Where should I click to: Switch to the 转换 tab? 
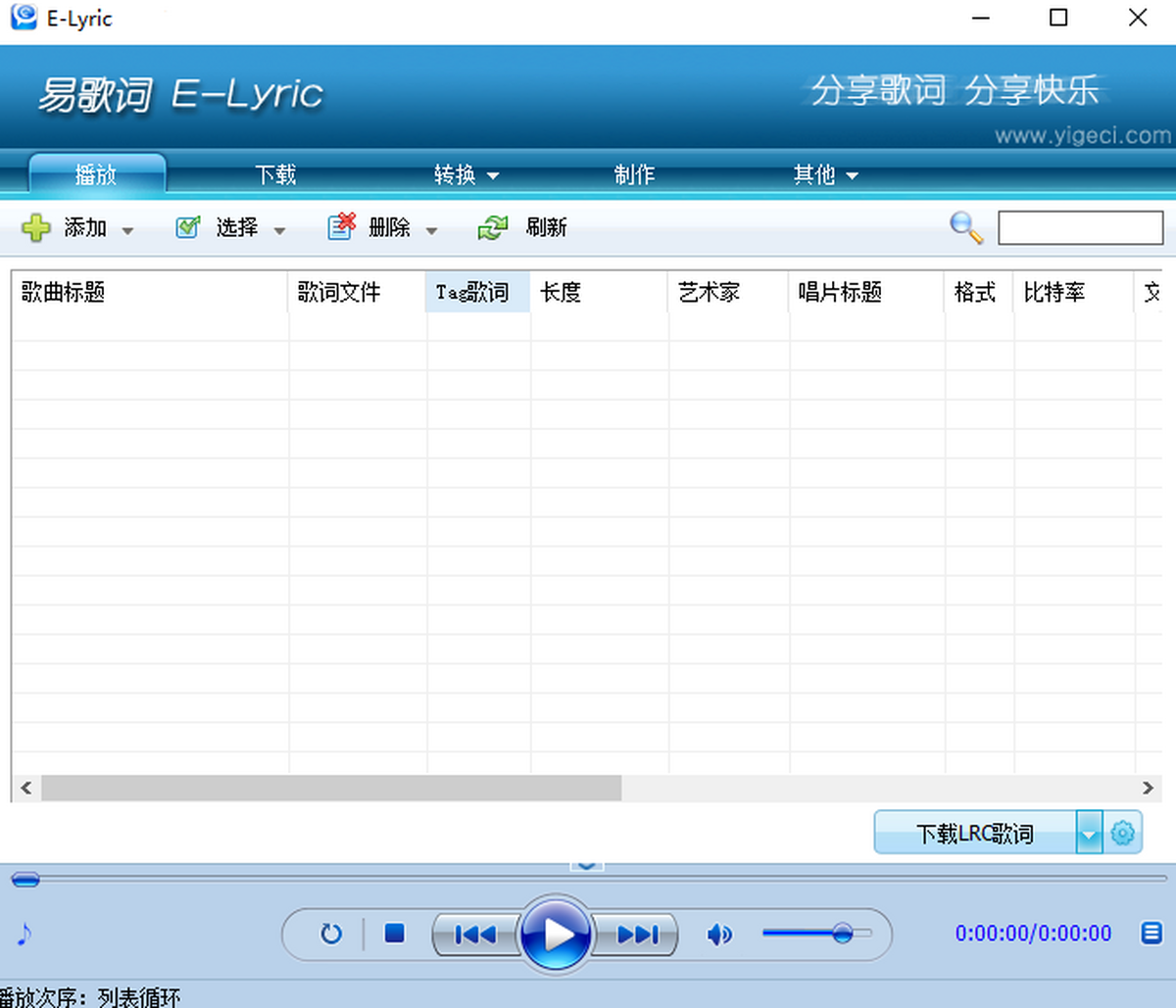pyautogui.click(x=456, y=174)
